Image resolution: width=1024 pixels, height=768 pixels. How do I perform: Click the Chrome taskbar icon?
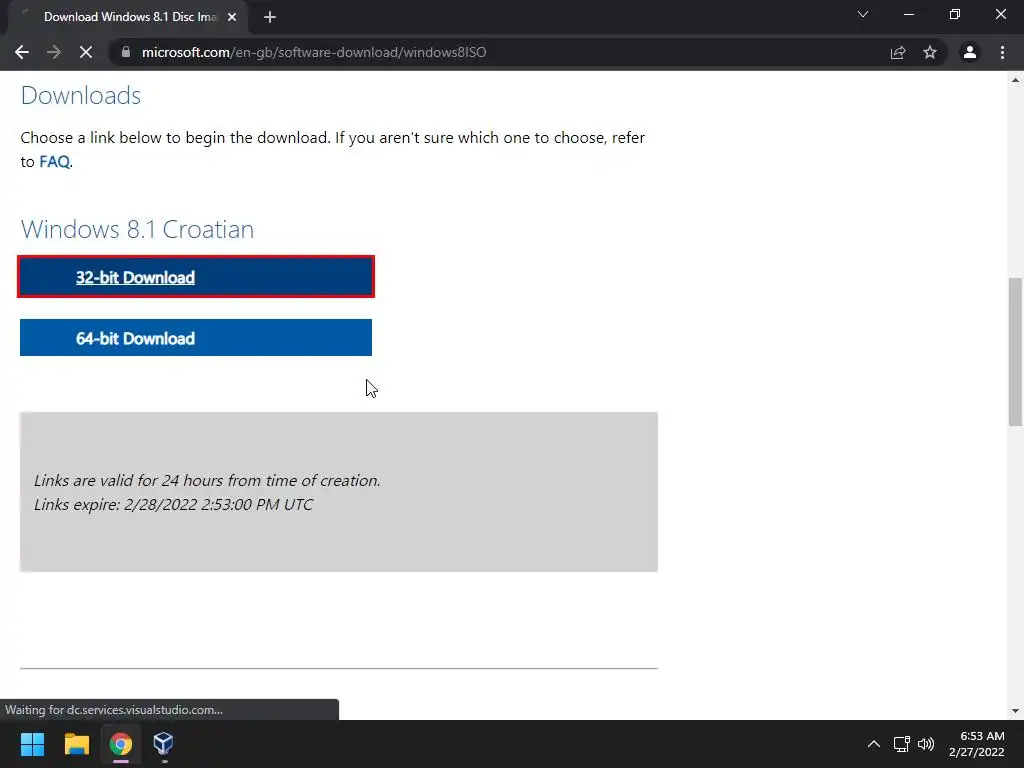point(121,744)
